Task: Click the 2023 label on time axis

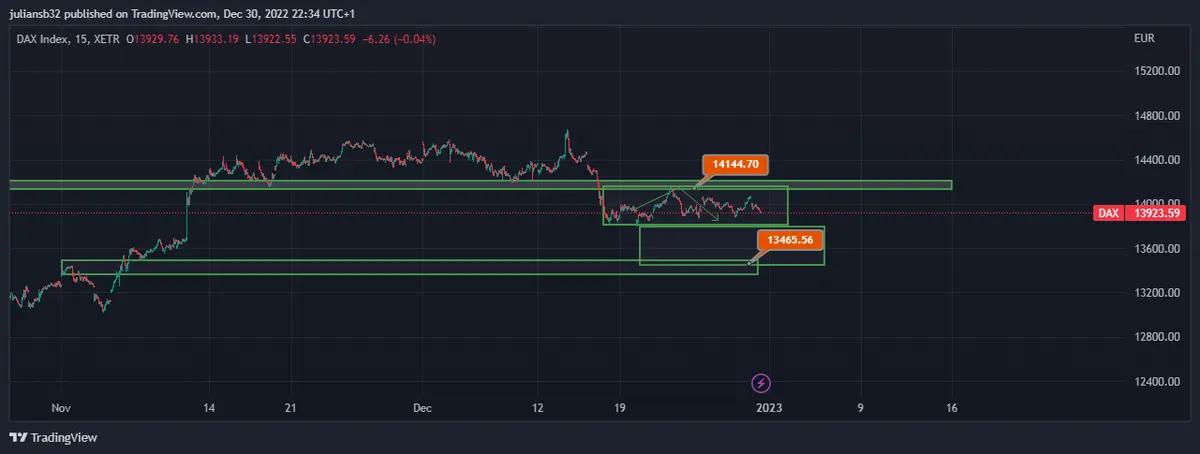Action: pos(768,408)
